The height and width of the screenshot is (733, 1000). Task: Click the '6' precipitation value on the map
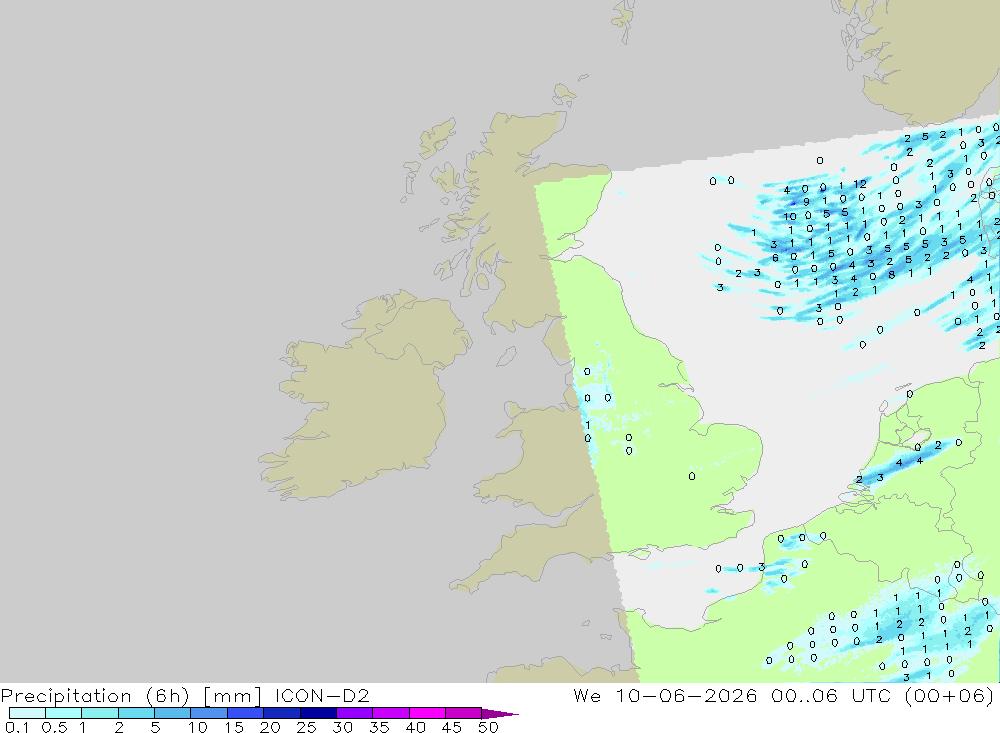coord(776,258)
